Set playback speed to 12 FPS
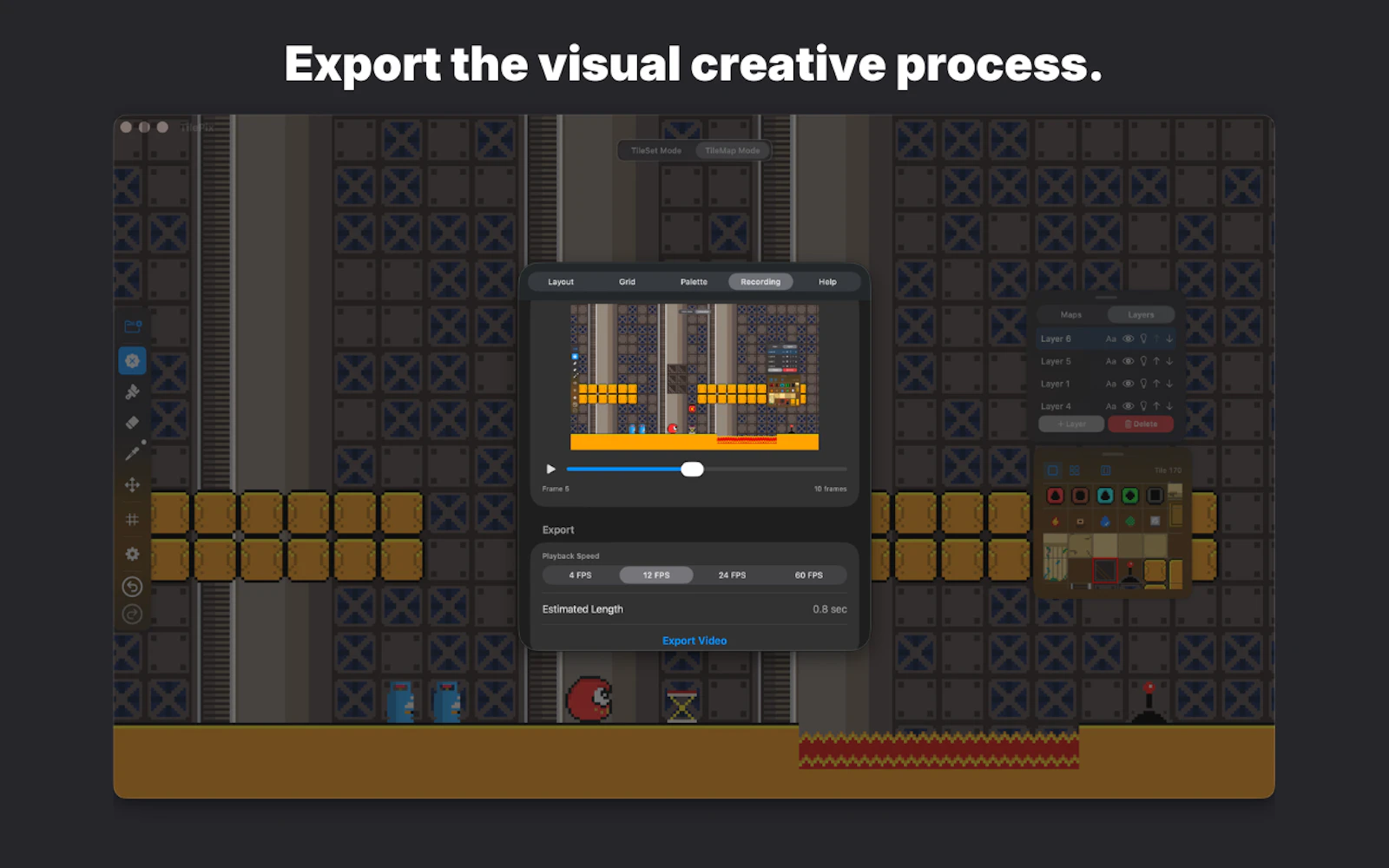This screenshot has height=868, width=1389. tap(656, 575)
